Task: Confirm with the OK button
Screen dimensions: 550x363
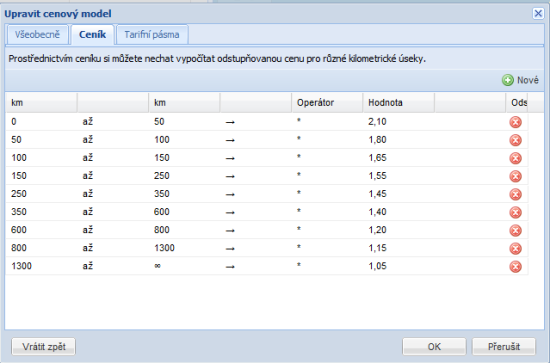Action: [434, 347]
